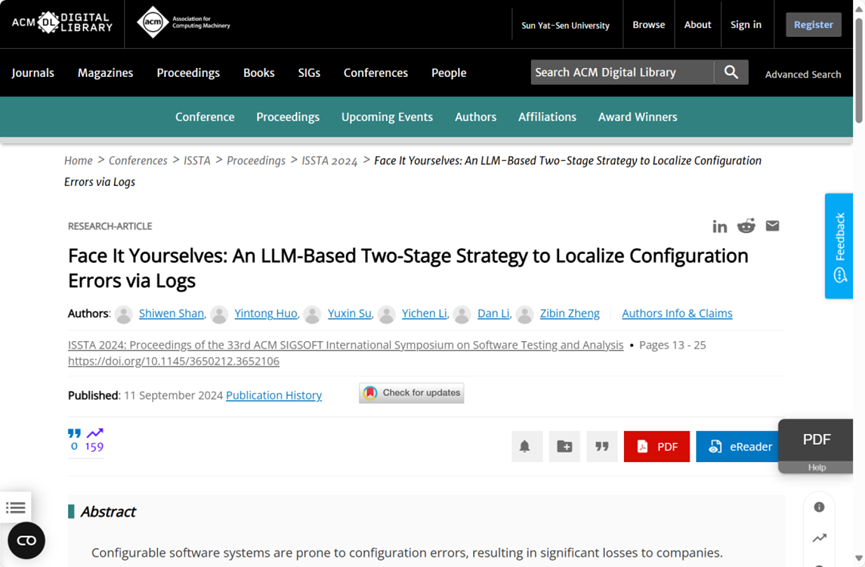This screenshot has height=567, width=865.
Task: Select the Award Winners tab
Action: pyautogui.click(x=637, y=117)
